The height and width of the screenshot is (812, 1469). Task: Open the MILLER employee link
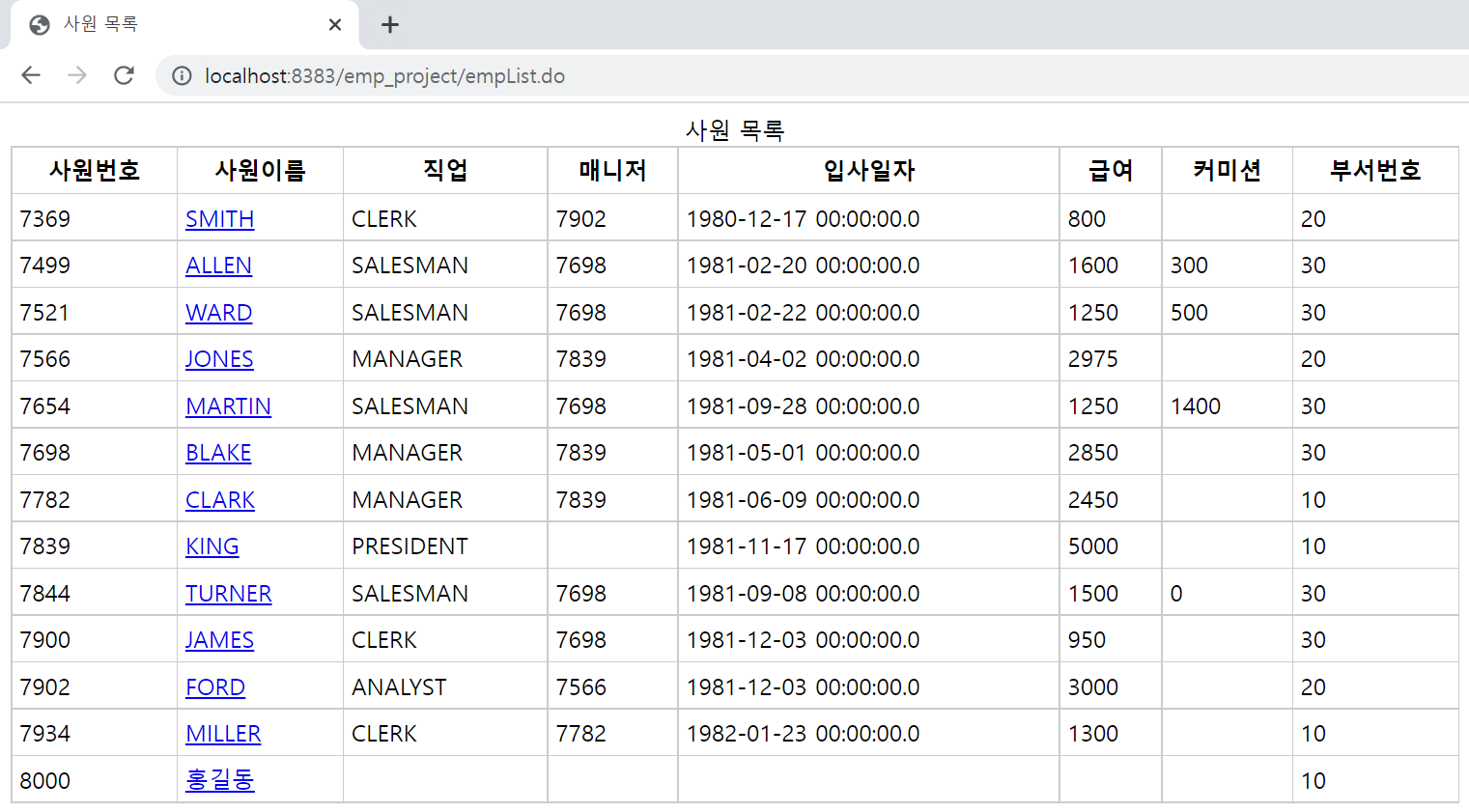(223, 733)
